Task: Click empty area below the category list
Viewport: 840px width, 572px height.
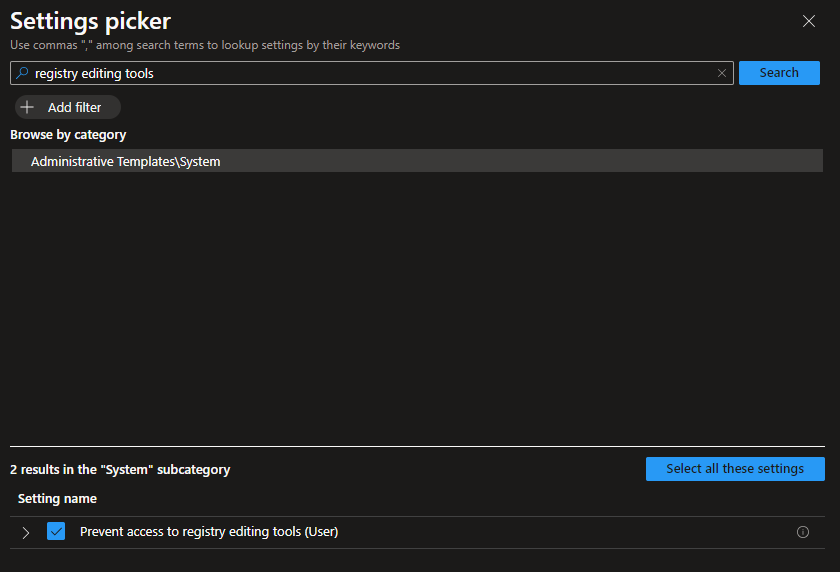Action: point(417,300)
